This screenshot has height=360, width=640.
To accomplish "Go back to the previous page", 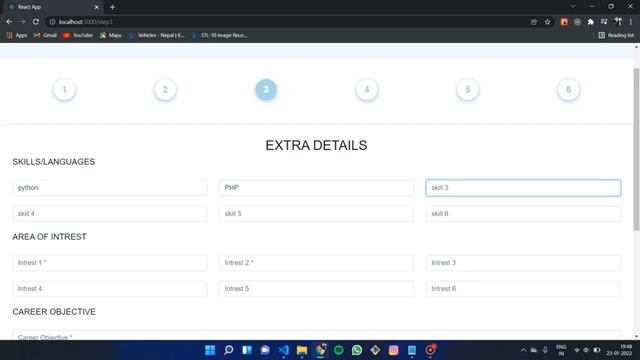I will click(x=9, y=22).
